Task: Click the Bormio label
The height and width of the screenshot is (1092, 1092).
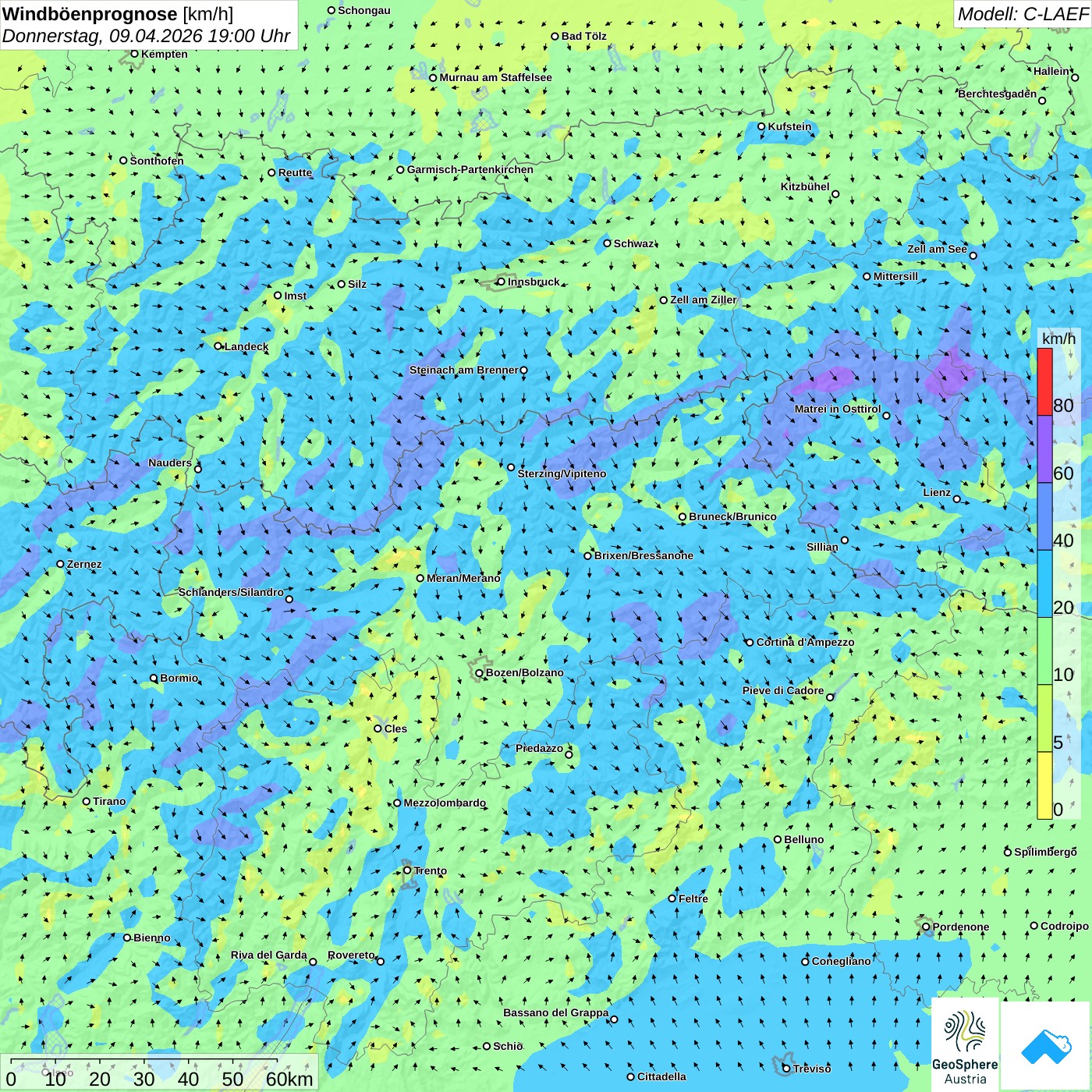Action: [179, 678]
